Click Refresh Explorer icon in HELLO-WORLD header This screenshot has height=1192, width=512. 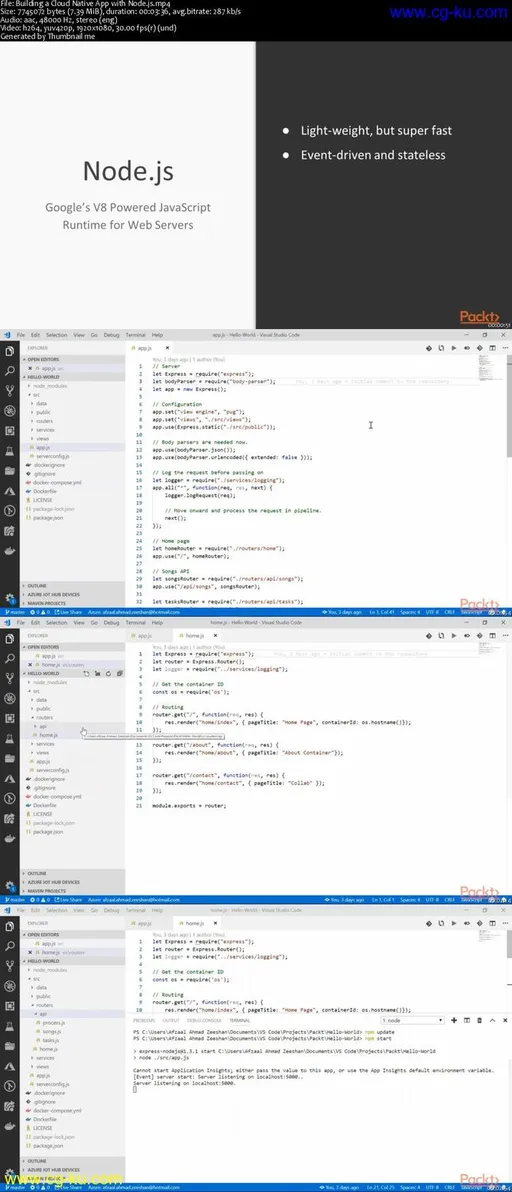tap(109, 673)
